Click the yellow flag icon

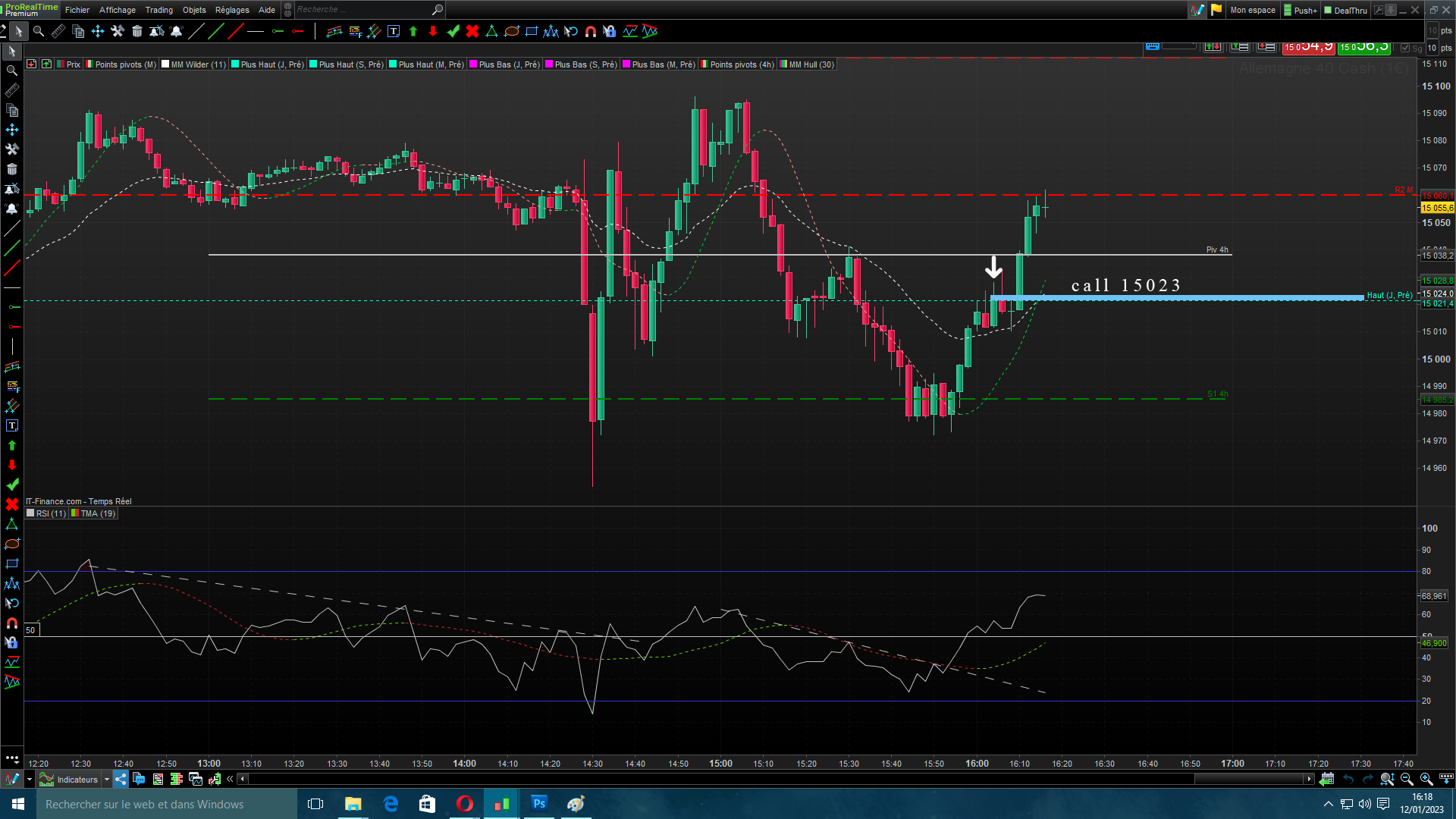point(1216,10)
